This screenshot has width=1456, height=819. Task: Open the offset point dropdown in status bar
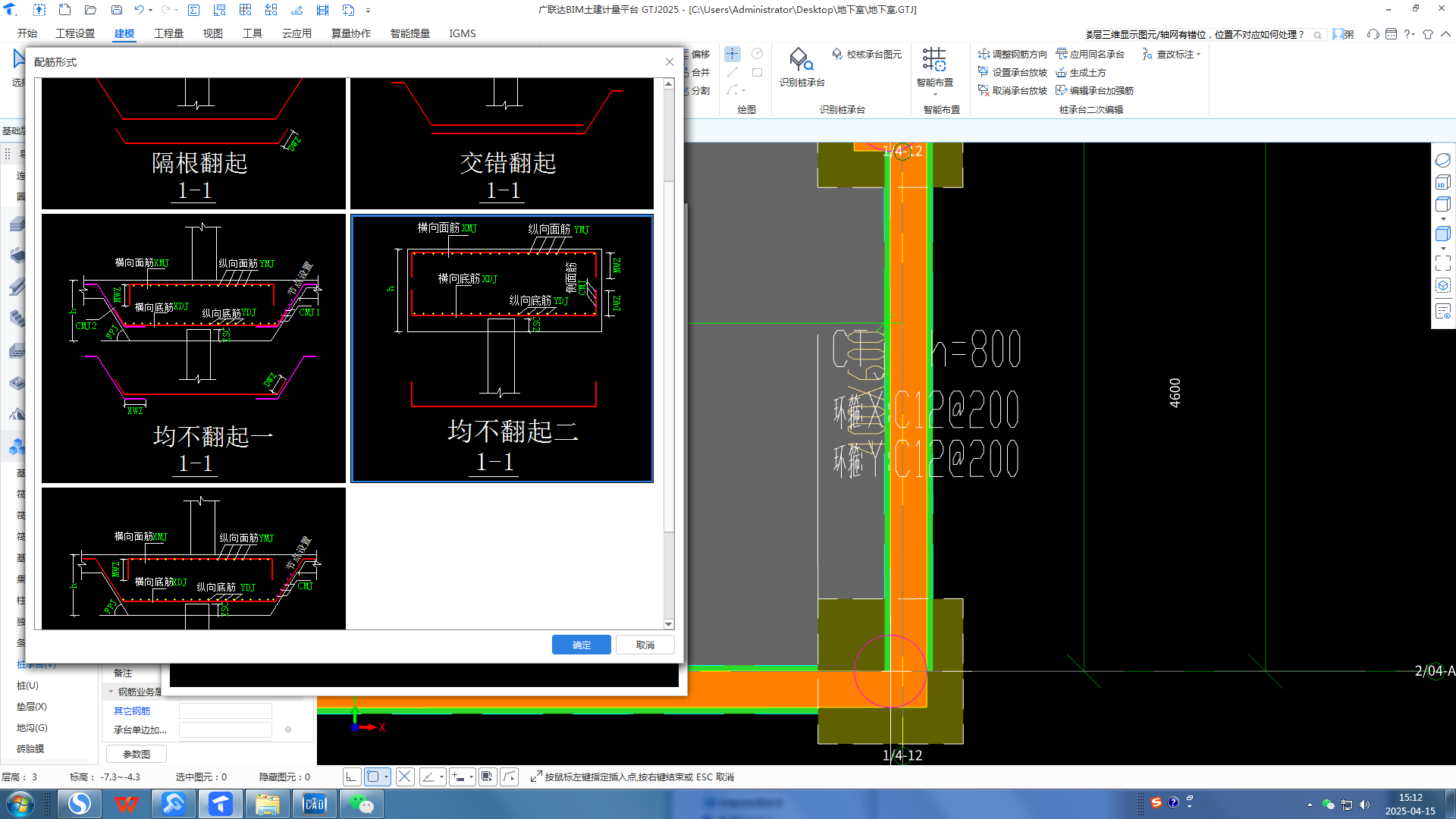point(471,777)
